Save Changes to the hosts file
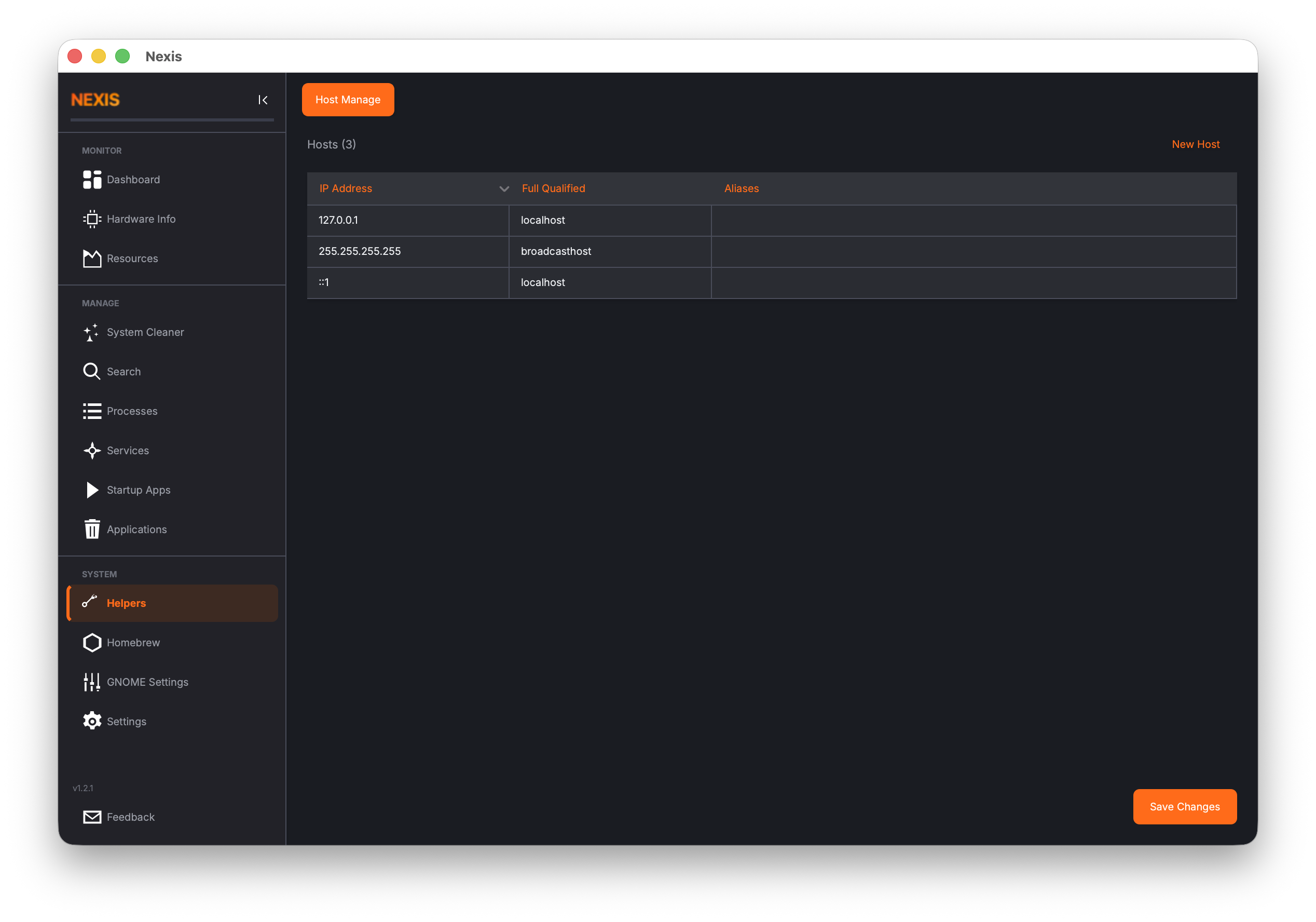Viewport: 1316px width, 922px height. [1185, 806]
